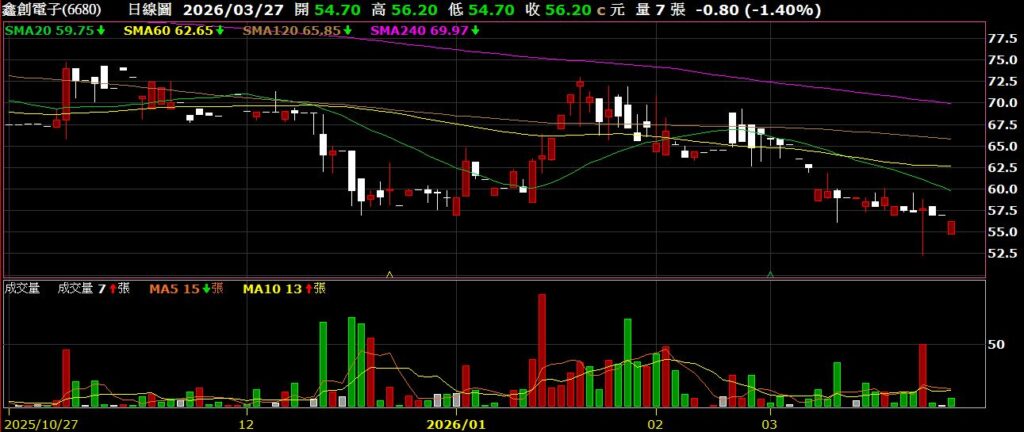Open the 日線圖 chart period selector
The height and width of the screenshot is (432, 1024).
(150, 10)
